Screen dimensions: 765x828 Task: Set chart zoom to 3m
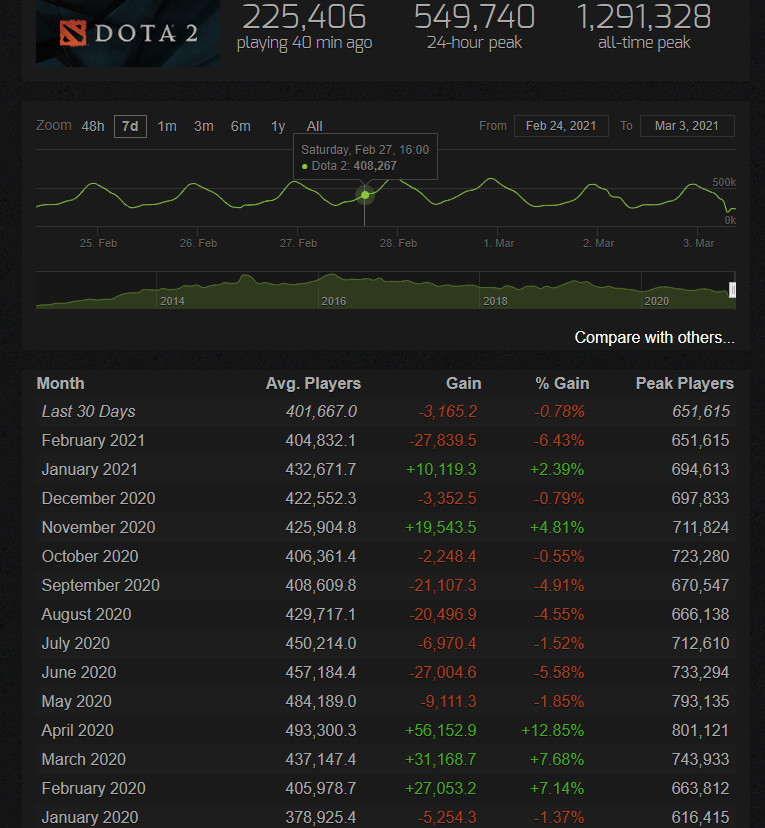[204, 127]
